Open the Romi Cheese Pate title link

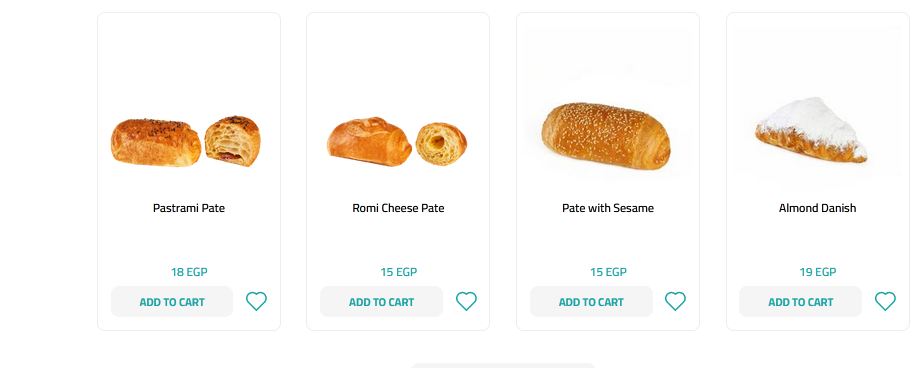coord(398,208)
